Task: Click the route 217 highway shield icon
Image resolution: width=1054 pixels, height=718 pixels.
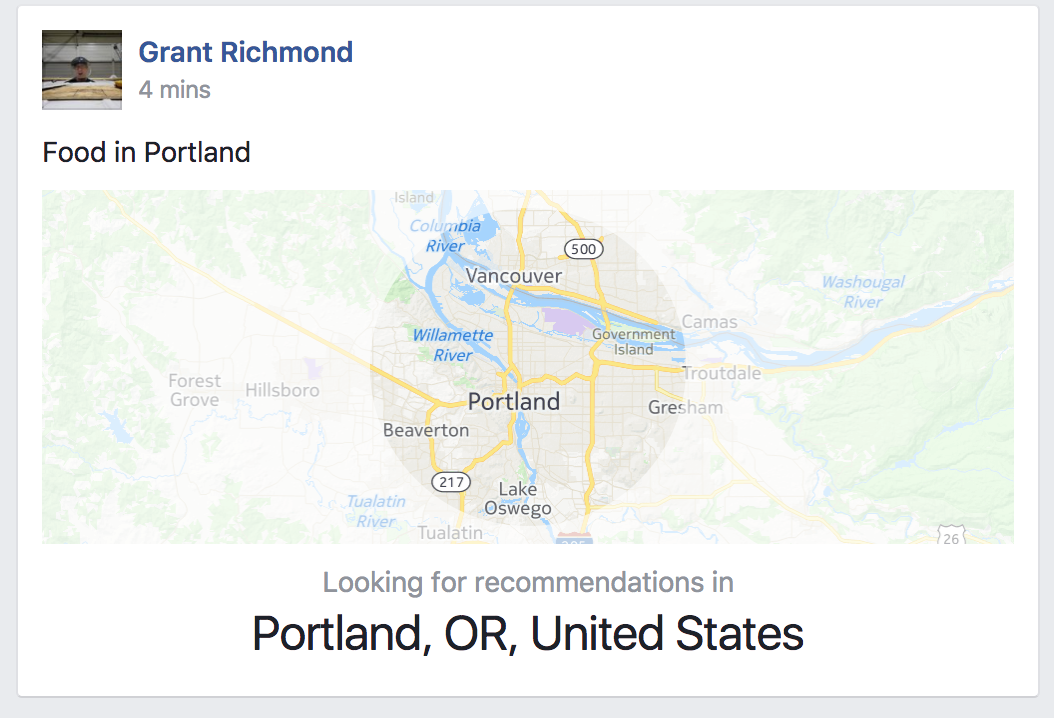Action: [x=451, y=481]
